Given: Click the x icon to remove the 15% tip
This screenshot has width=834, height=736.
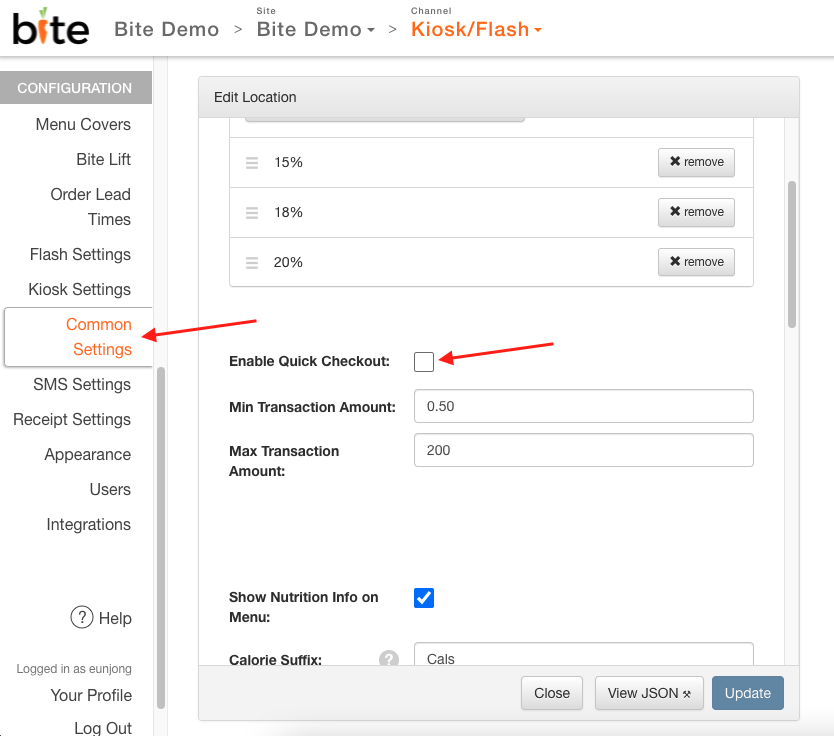Looking at the screenshot, I should [676, 162].
